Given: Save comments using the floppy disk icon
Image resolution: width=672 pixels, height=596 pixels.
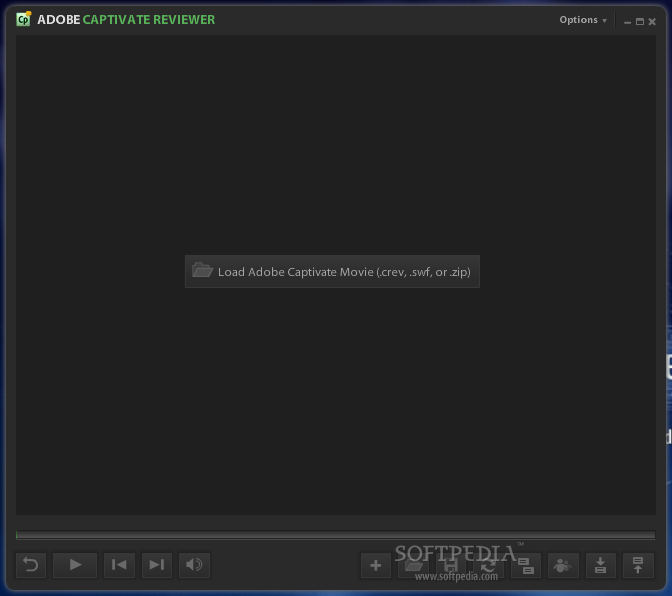Looking at the screenshot, I should pos(450,565).
